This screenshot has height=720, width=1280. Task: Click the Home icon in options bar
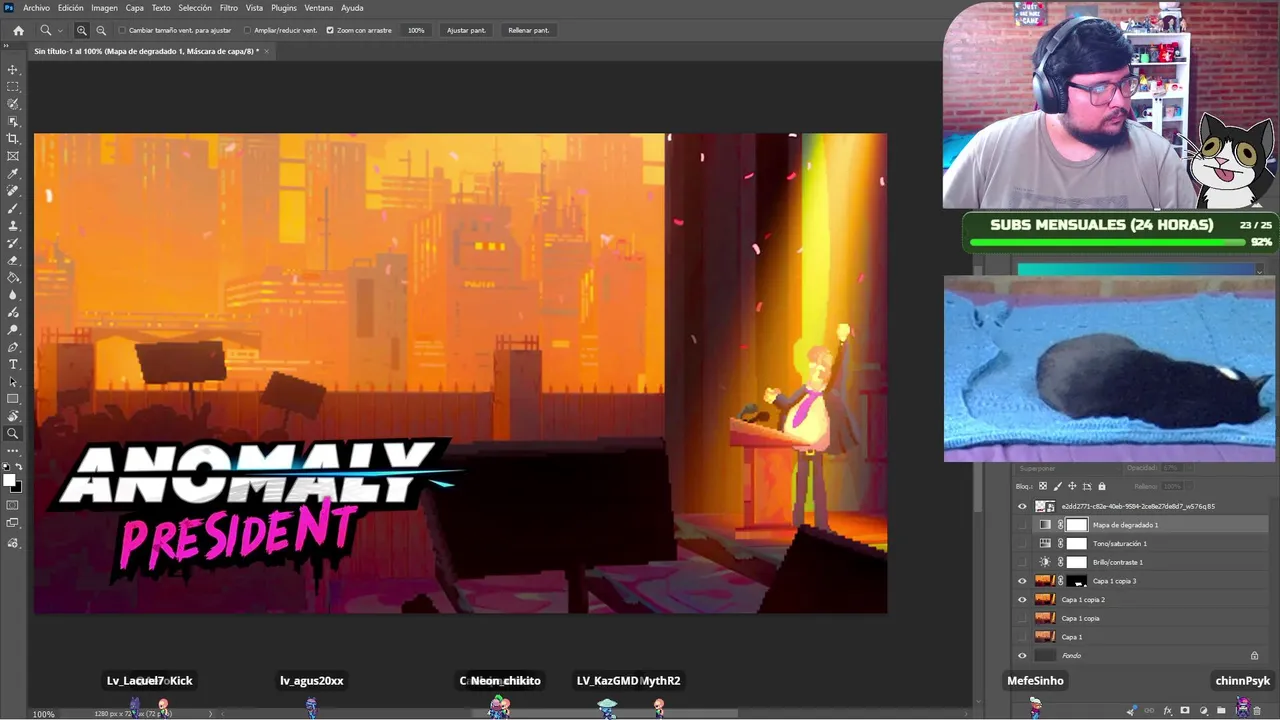(x=18, y=30)
